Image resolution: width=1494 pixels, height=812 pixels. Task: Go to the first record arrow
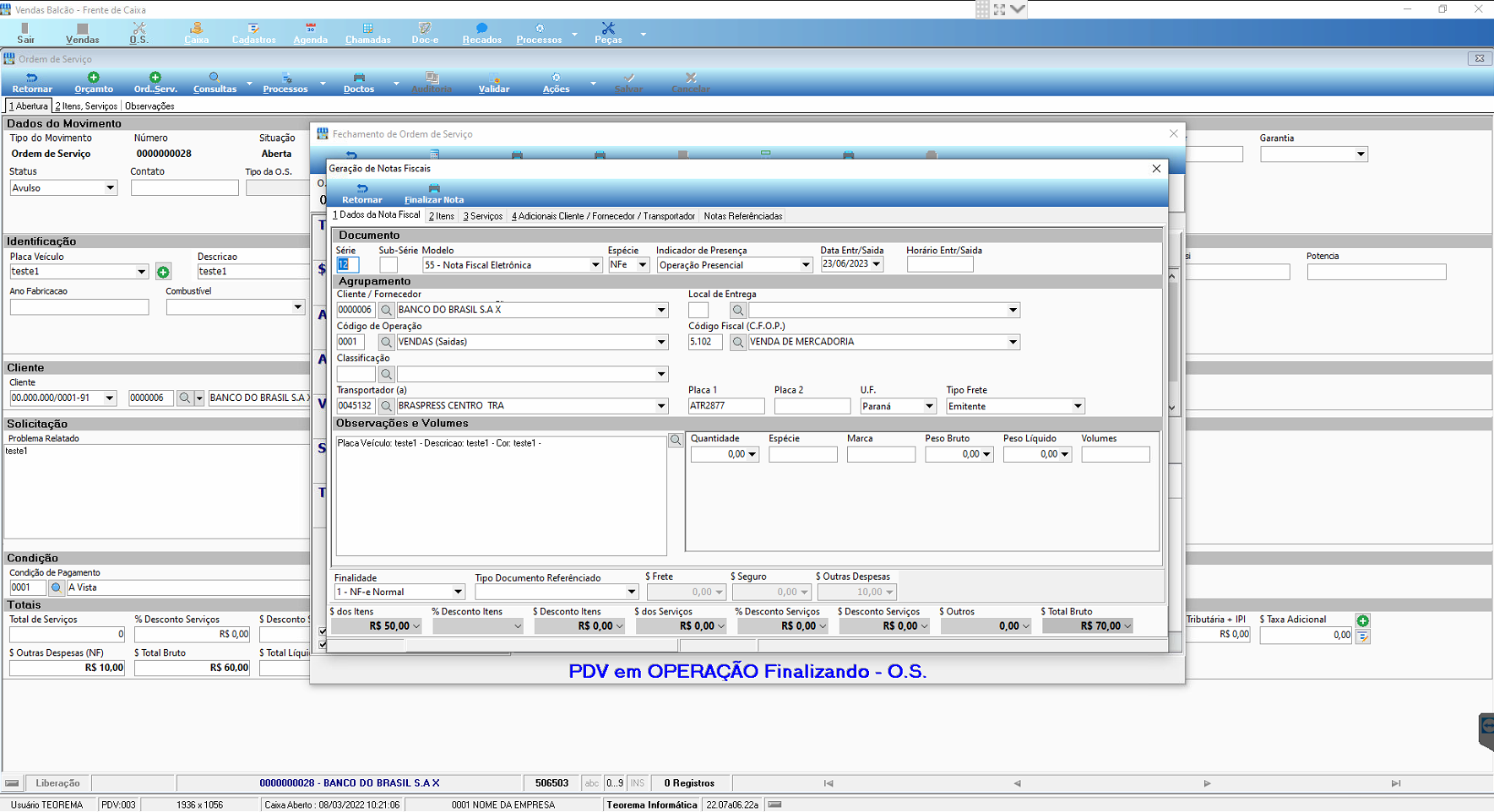(x=828, y=783)
